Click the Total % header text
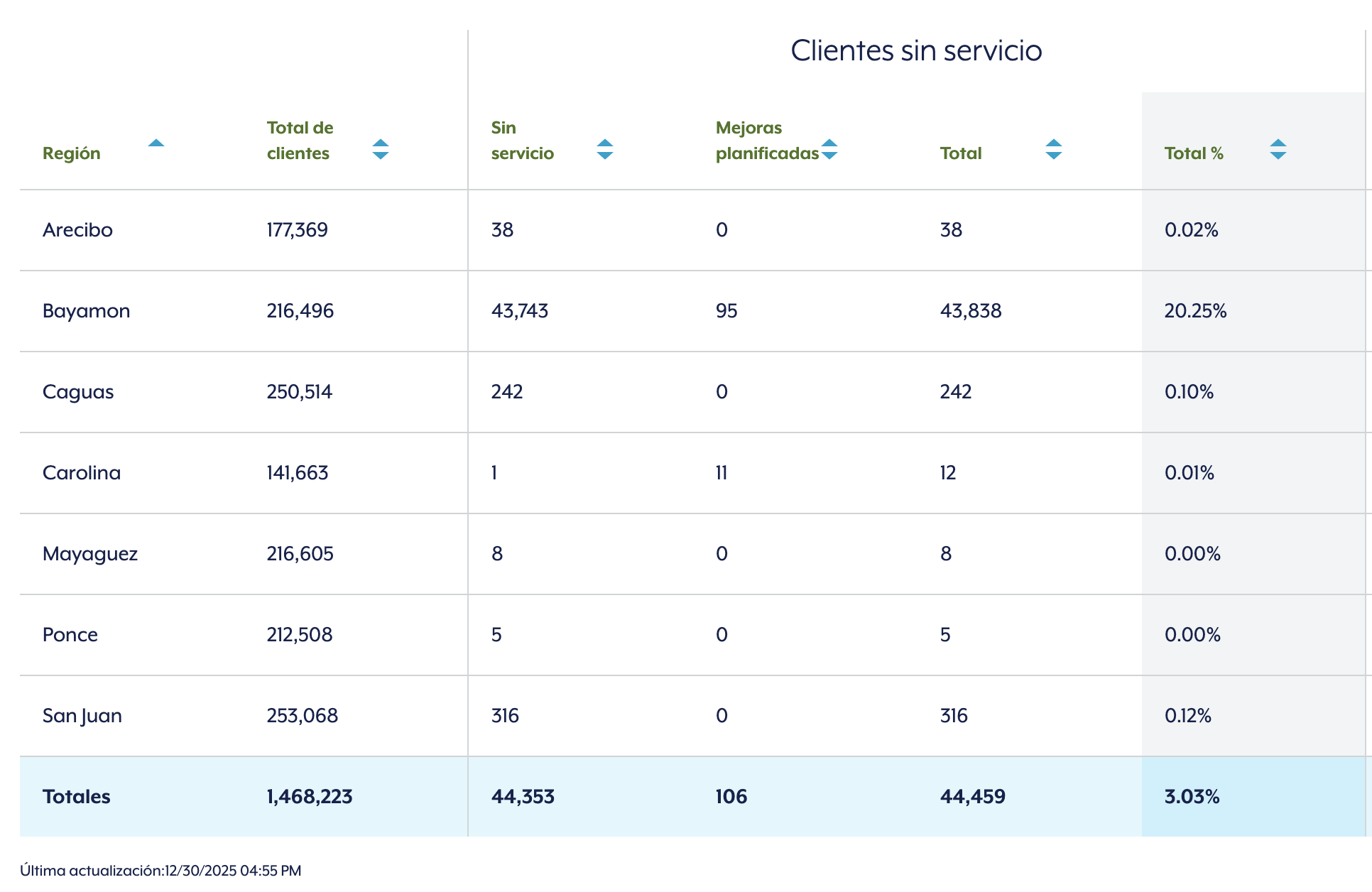Screen dimensions: 1372x892 tap(1194, 153)
